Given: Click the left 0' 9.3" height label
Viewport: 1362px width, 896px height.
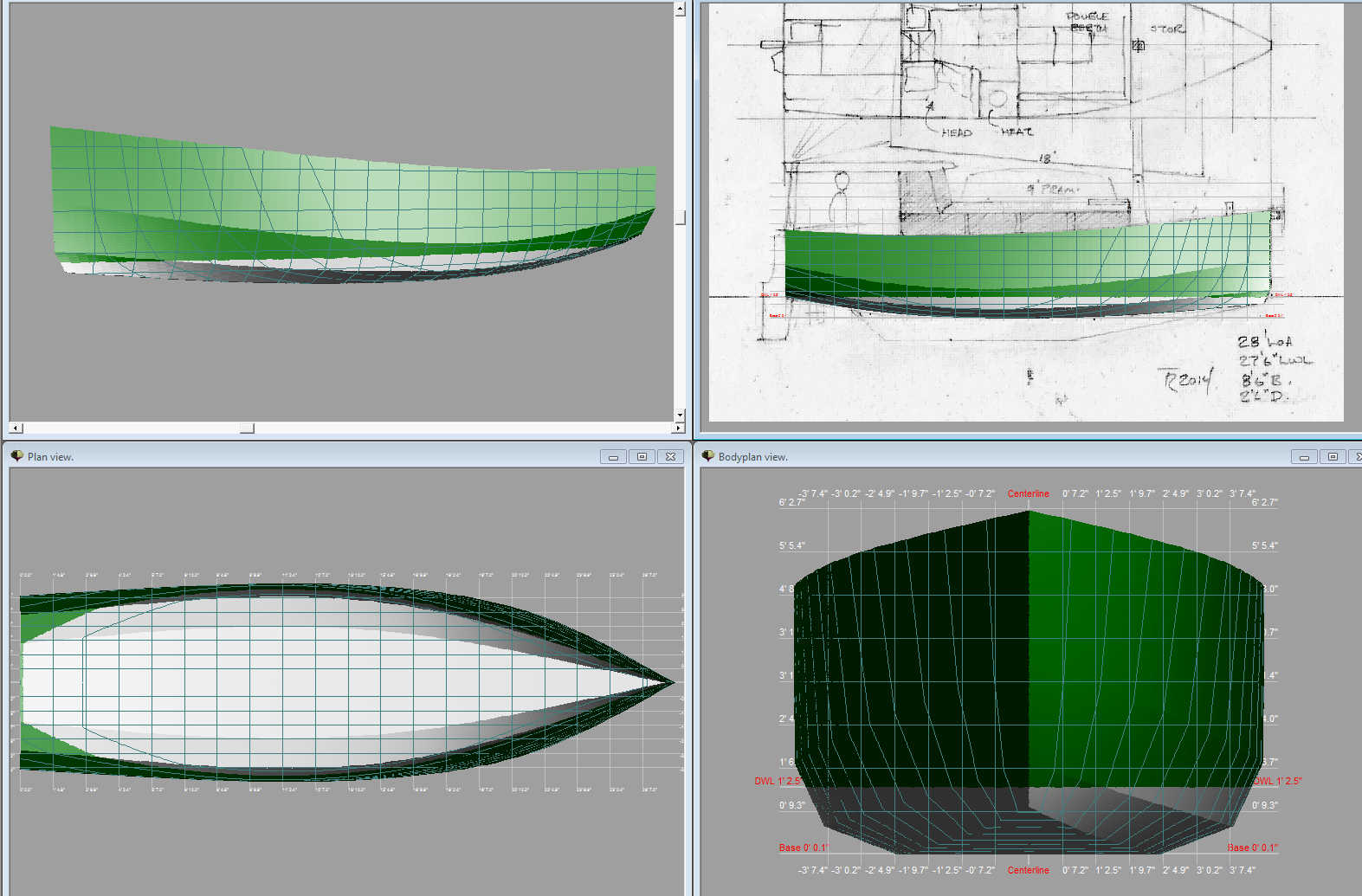Looking at the screenshot, I should (791, 805).
